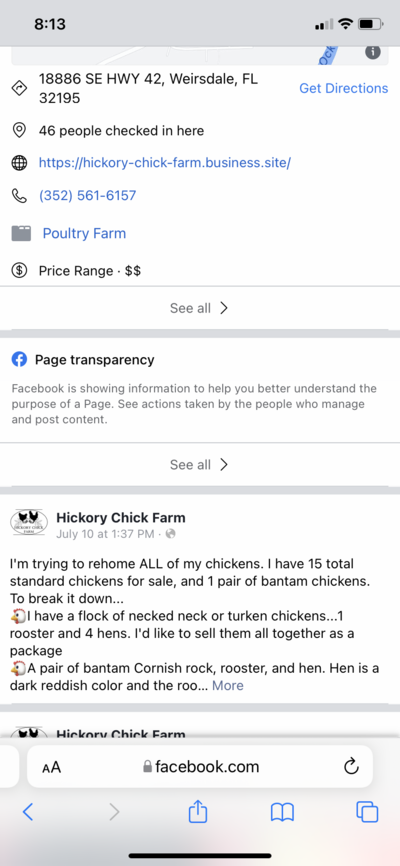Tap the phone handset icon
This screenshot has height=866, width=400.
pyautogui.click(x=19, y=196)
